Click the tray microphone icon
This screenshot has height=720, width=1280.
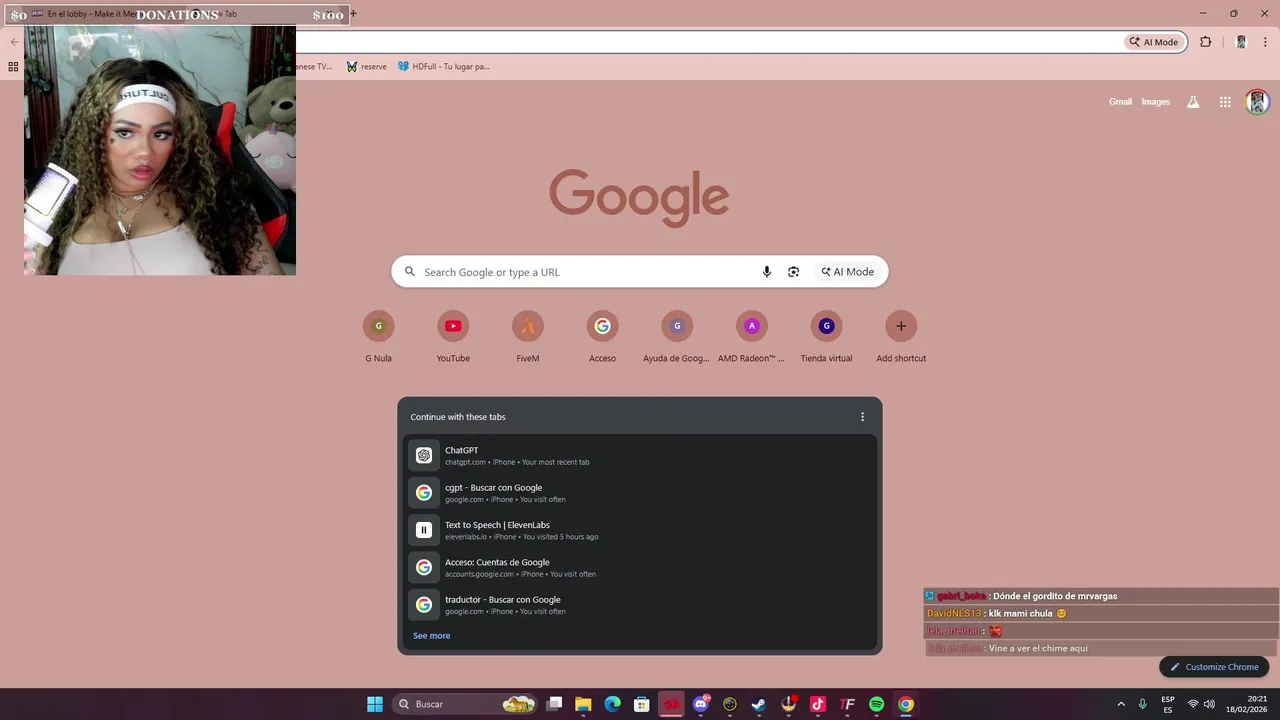click(x=1142, y=704)
